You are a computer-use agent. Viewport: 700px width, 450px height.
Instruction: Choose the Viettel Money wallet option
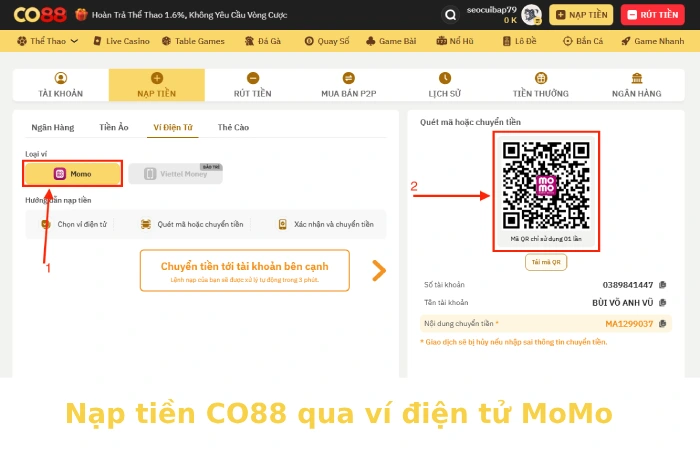175,174
